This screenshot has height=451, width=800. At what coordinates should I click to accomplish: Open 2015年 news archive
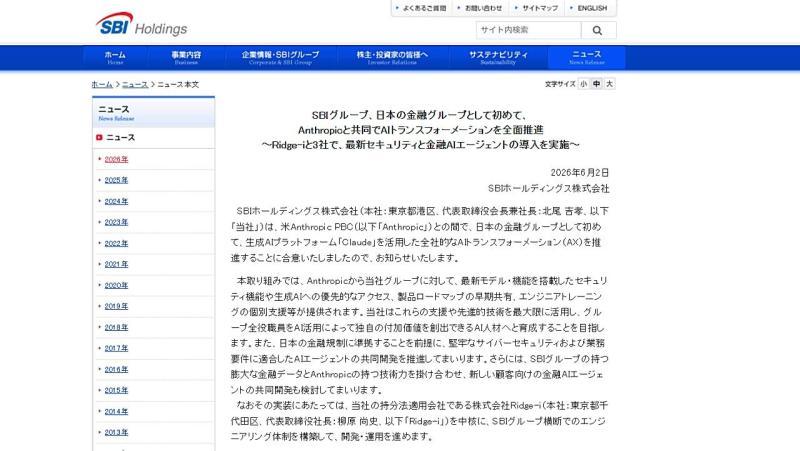pos(116,391)
